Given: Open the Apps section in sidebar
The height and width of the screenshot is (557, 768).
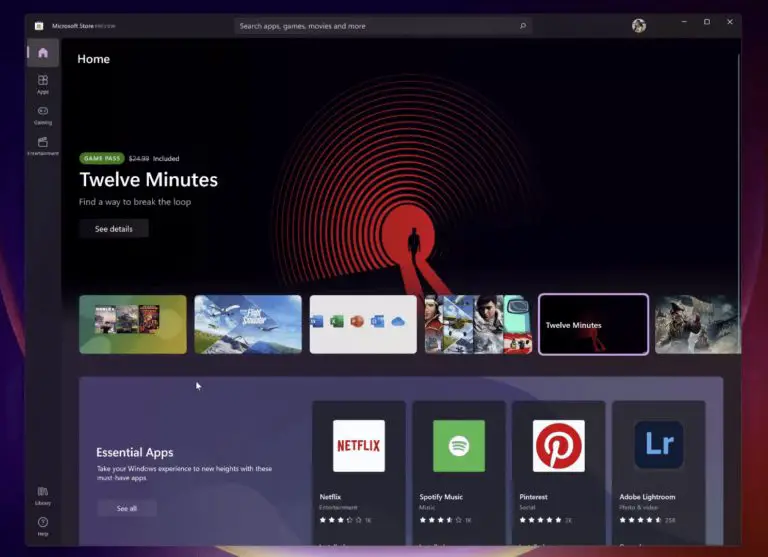Looking at the screenshot, I should 43,84.
